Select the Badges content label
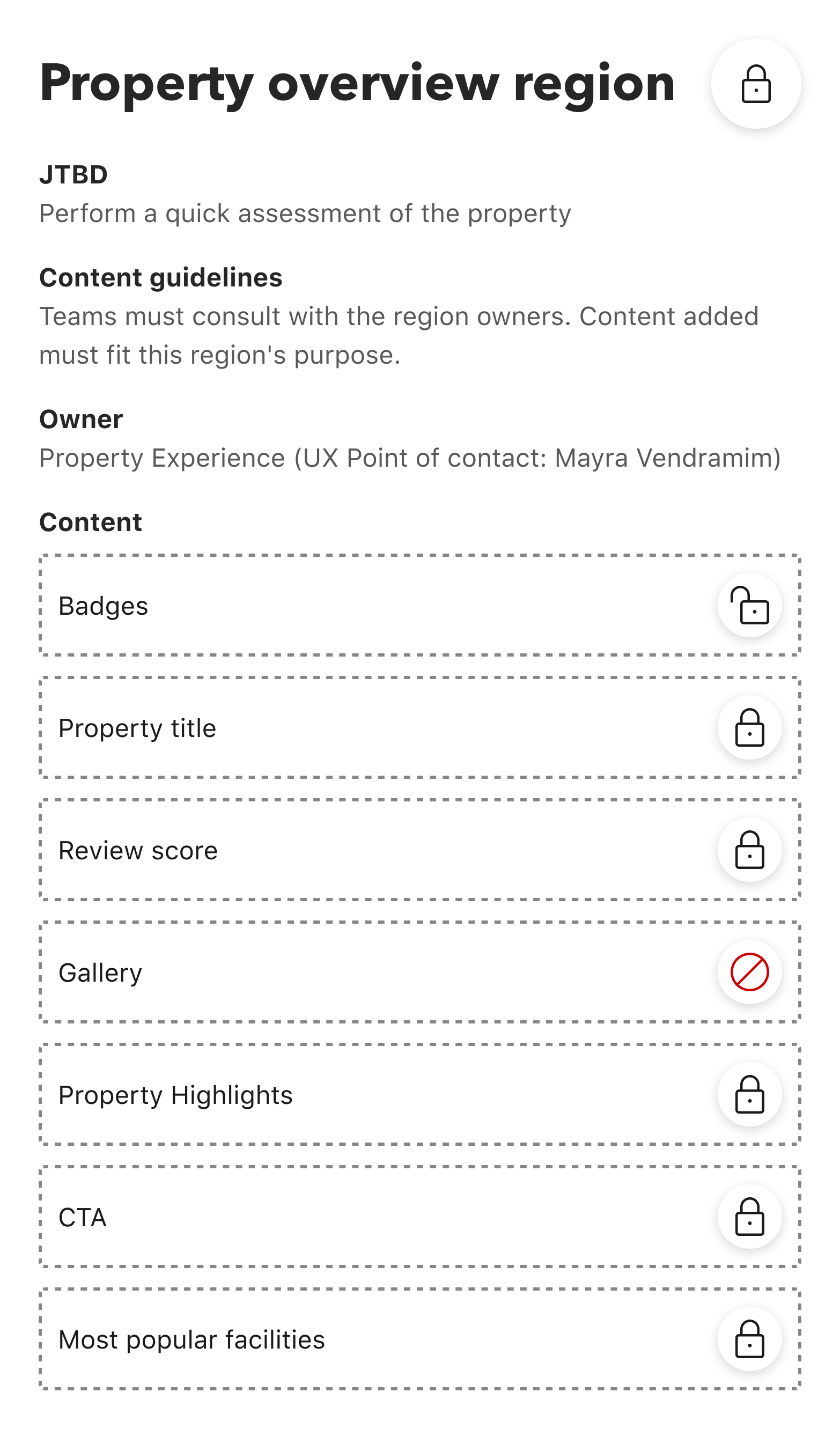This screenshot has width=840, height=1429. pyautogui.click(x=103, y=606)
